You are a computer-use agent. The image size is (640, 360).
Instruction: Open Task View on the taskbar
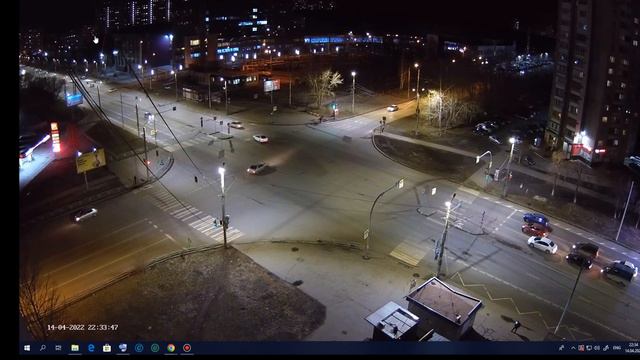pos(58,348)
